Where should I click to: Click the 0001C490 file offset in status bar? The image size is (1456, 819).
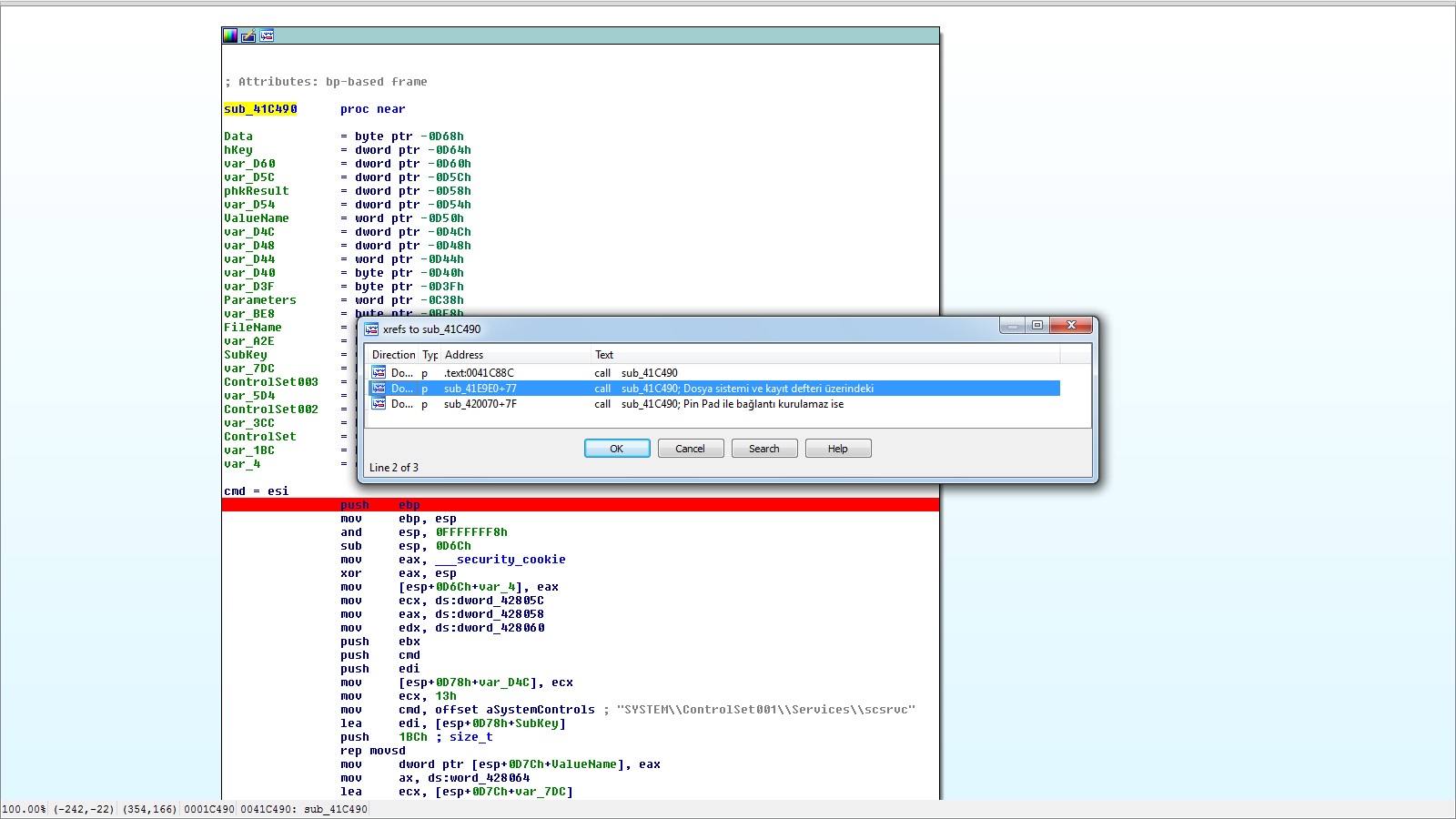click(209, 809)
